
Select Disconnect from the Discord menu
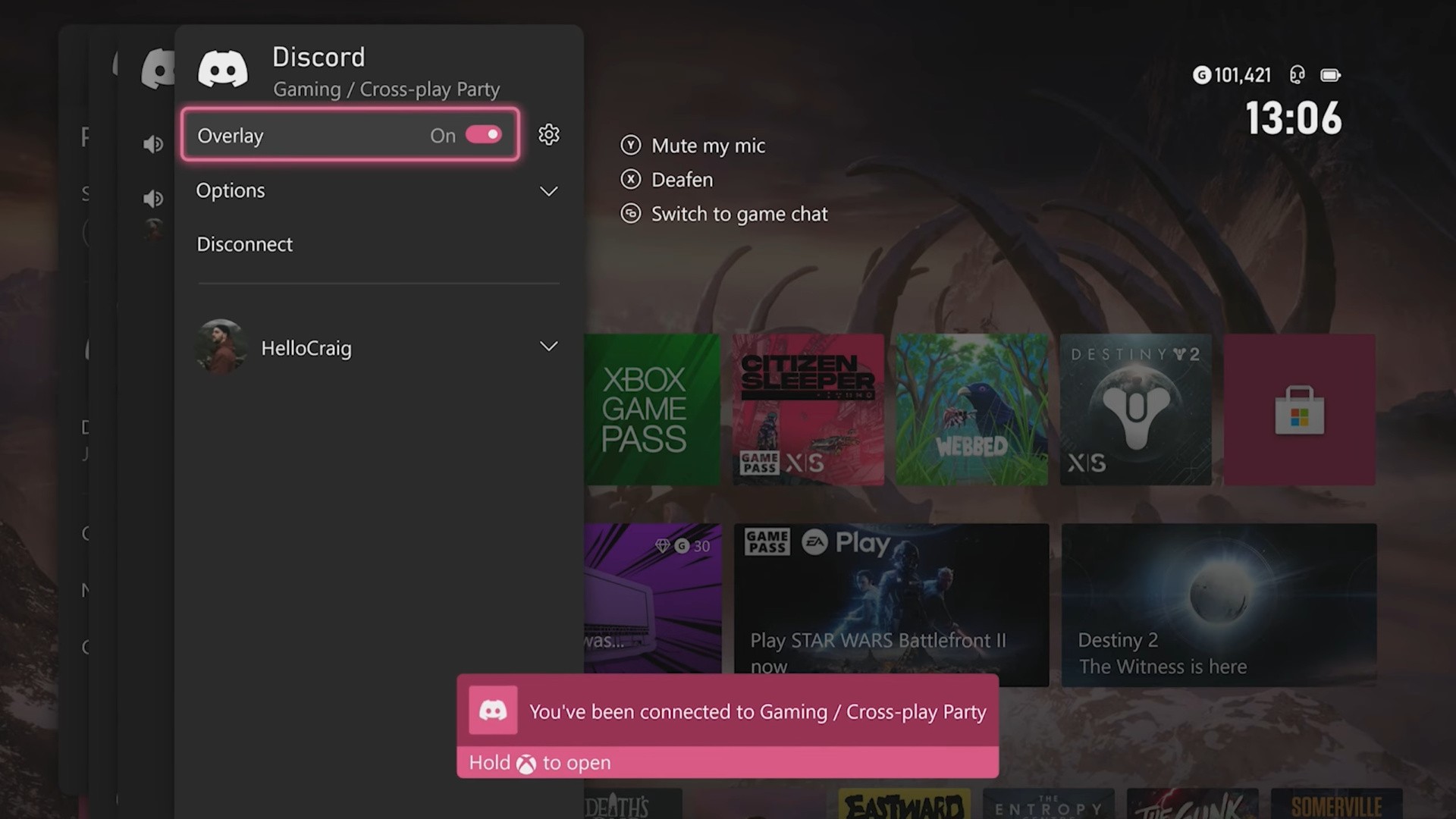[x=244, y=243]
